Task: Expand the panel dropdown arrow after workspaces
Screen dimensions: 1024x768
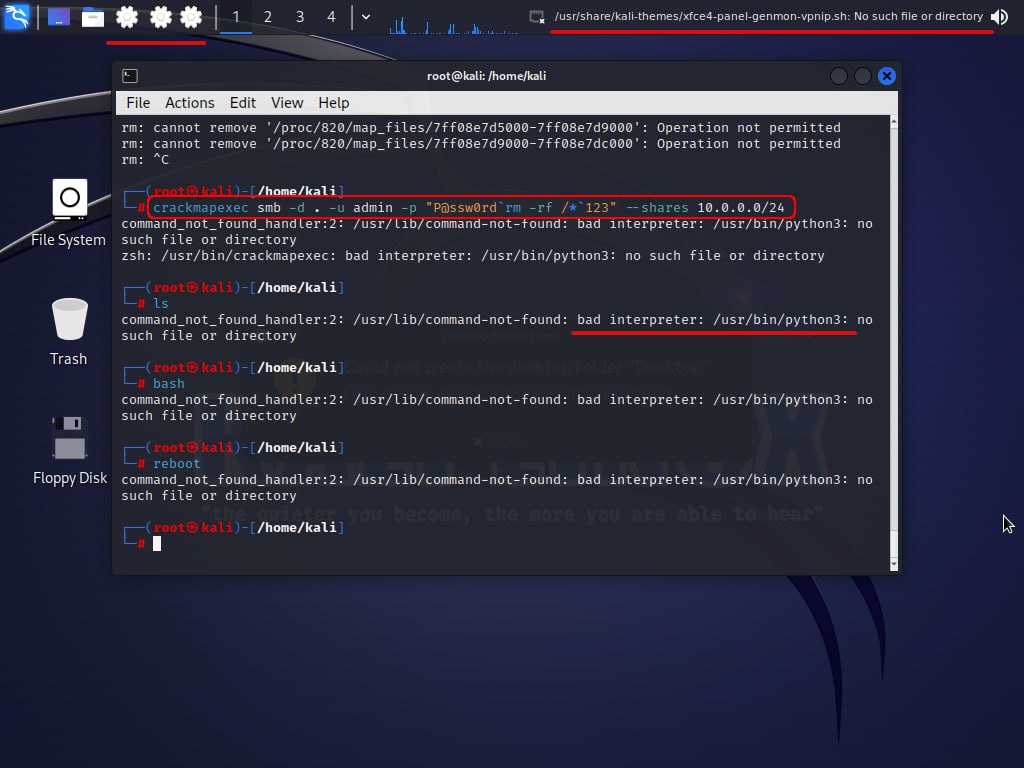Action: (366, 17)
